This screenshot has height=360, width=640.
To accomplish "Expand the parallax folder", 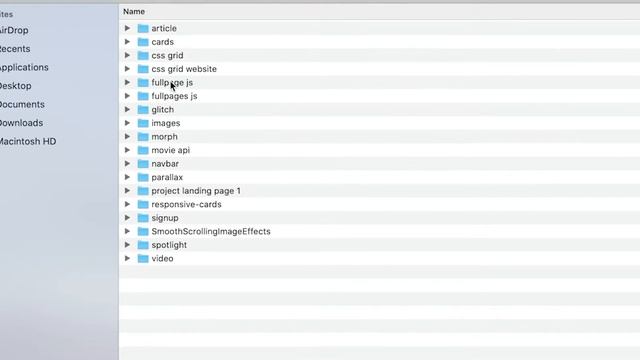I will [127, 177].
